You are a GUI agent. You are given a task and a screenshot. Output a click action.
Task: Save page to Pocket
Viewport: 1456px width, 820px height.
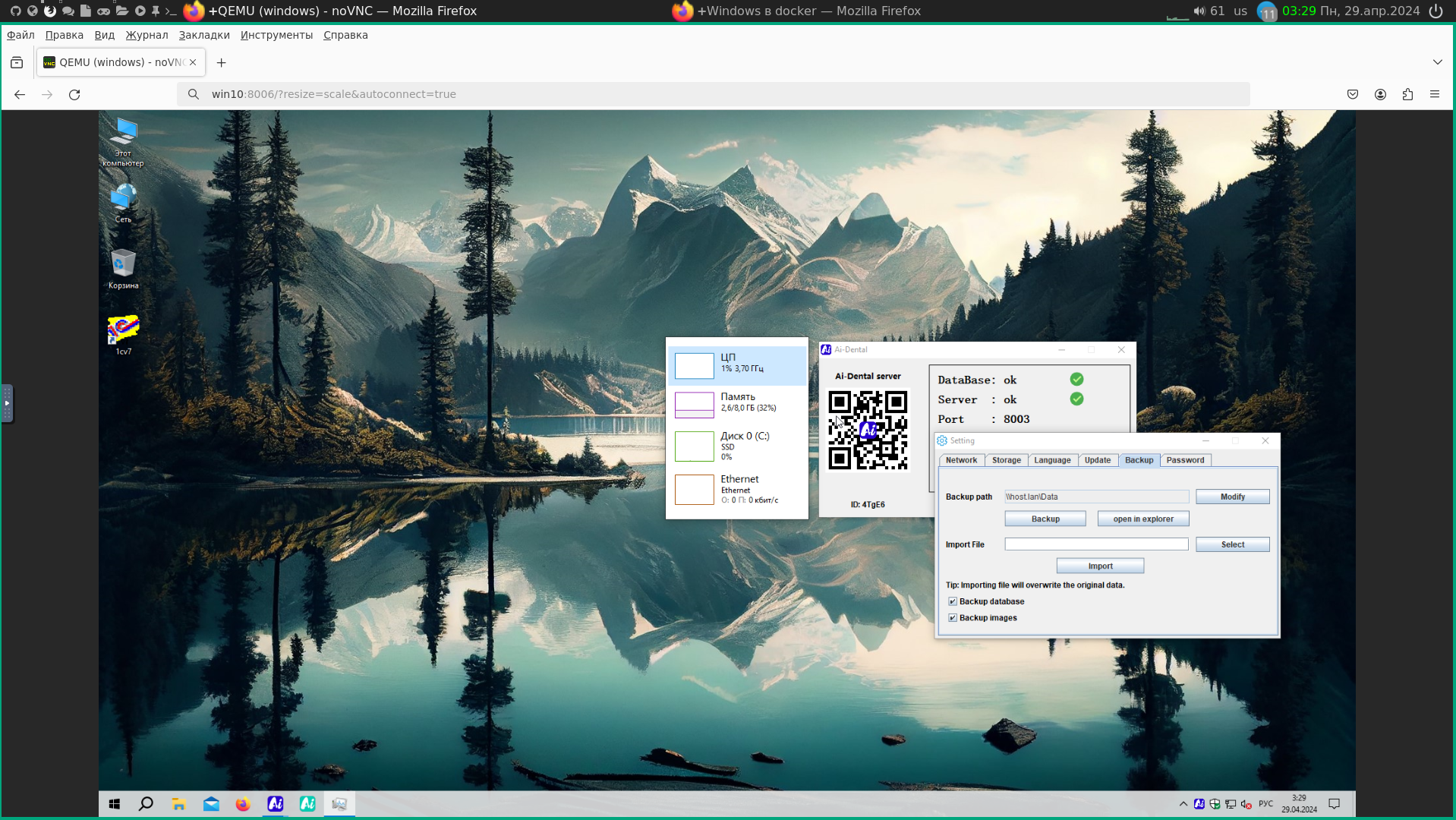(1353, 94)
